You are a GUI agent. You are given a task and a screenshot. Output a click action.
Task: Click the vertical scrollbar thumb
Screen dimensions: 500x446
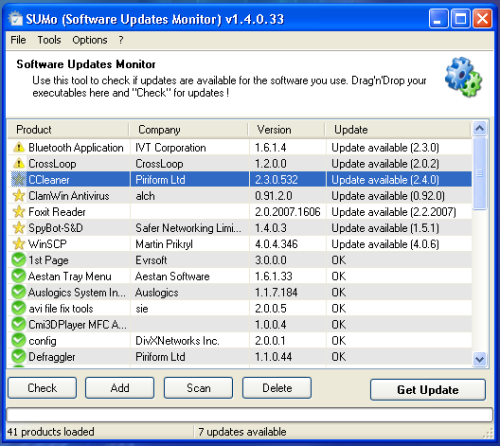480,173
